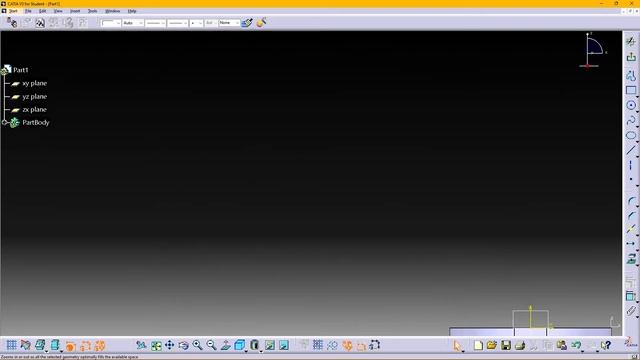Click the Painter graphic properties icon

click(x=247, y=23)
